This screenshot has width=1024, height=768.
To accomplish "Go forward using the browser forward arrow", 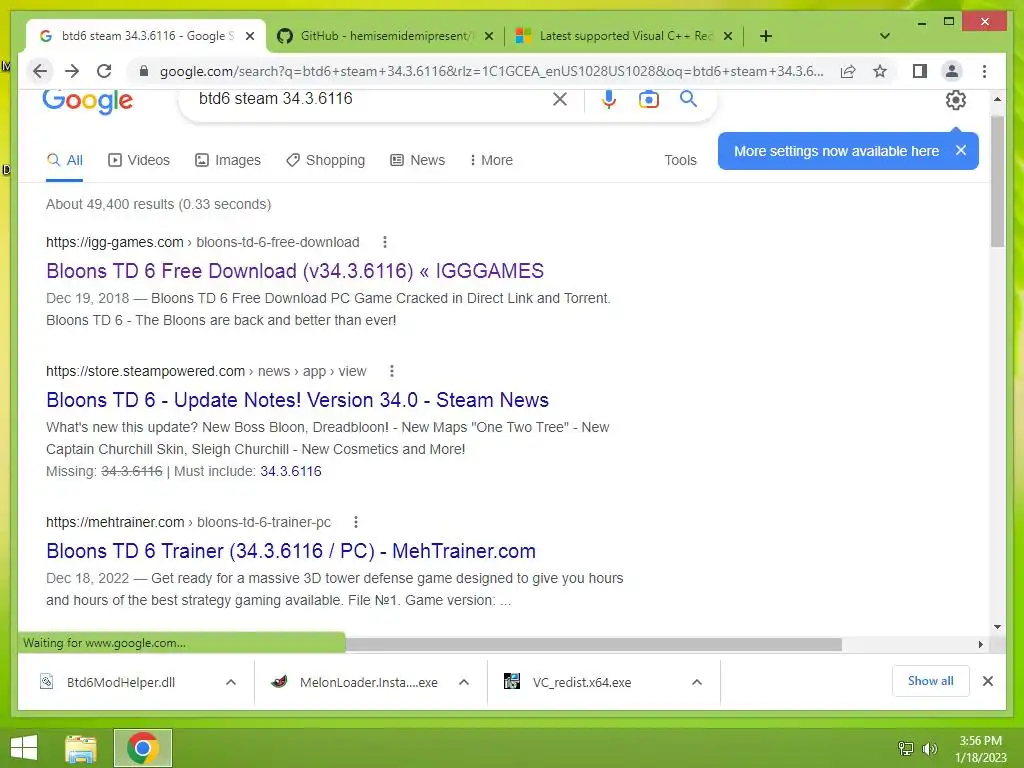I will 72,71.
